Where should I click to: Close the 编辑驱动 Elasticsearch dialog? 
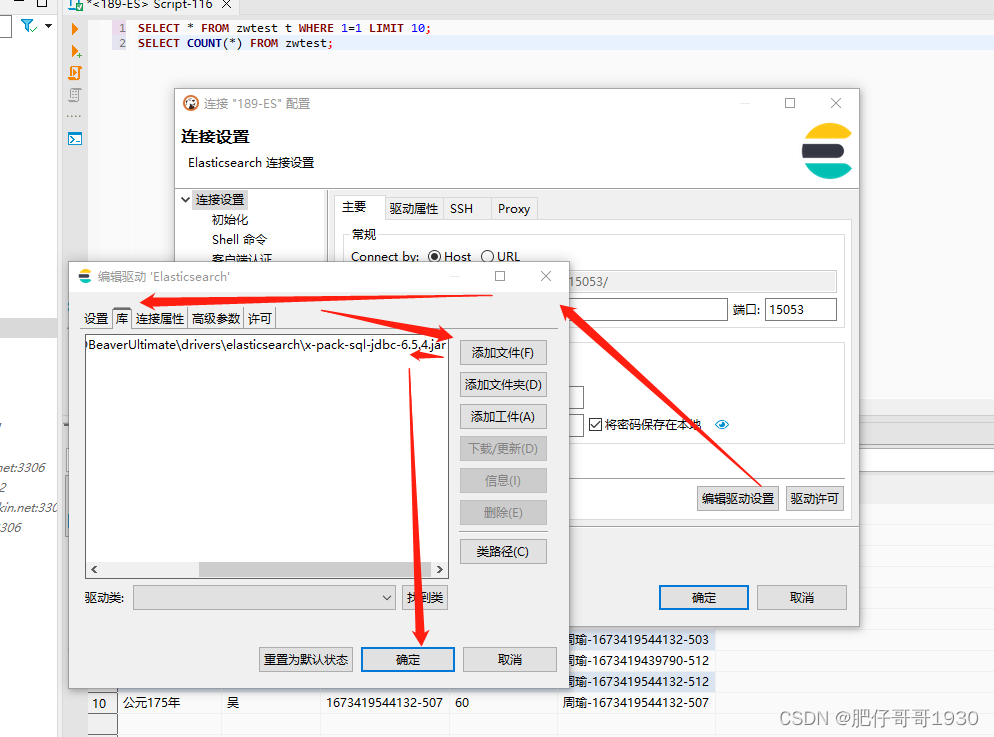546,276
